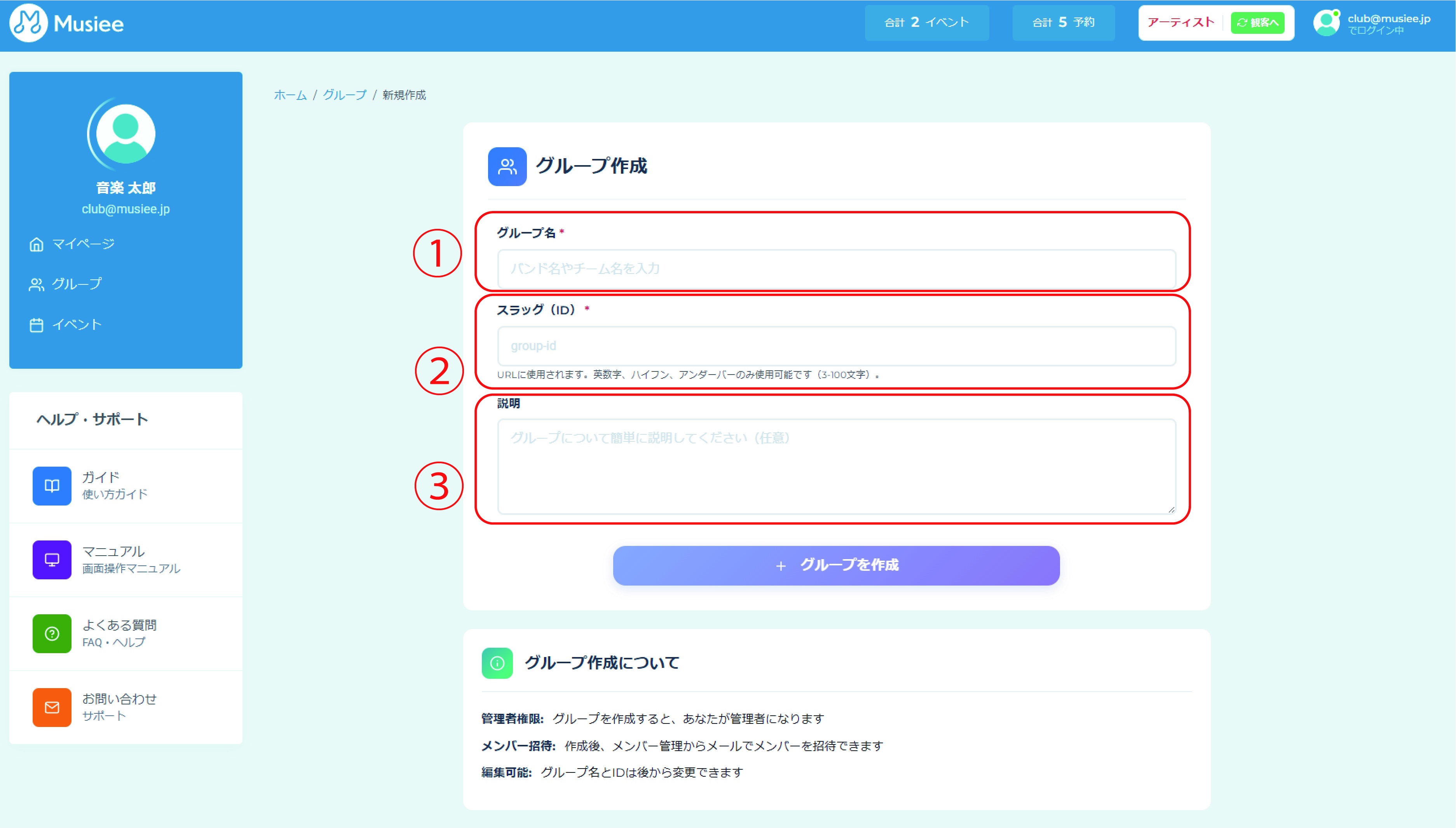Click the green FAQ question-mark icon

click(x=52, y=633)
